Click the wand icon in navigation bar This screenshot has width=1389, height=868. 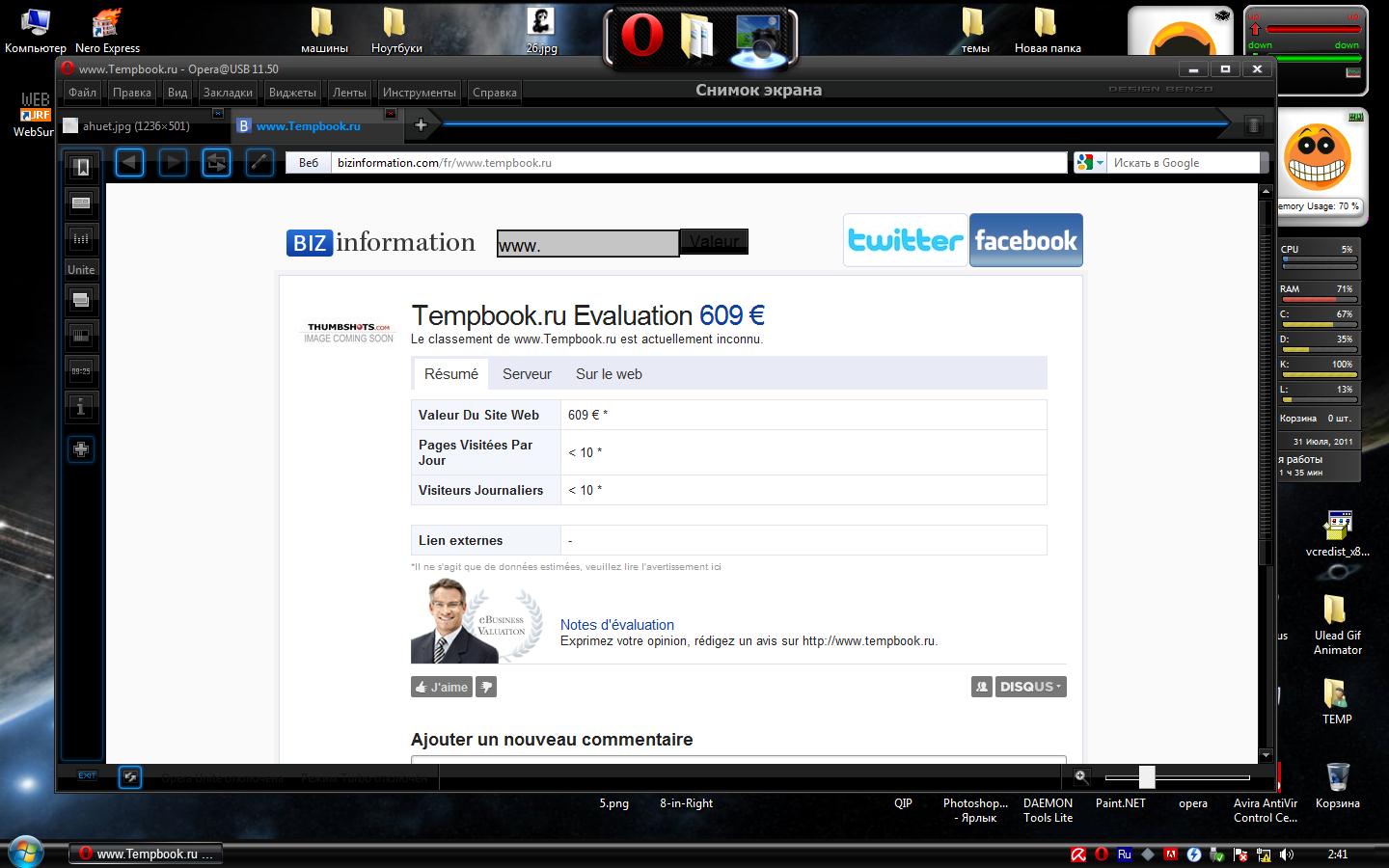259,162
